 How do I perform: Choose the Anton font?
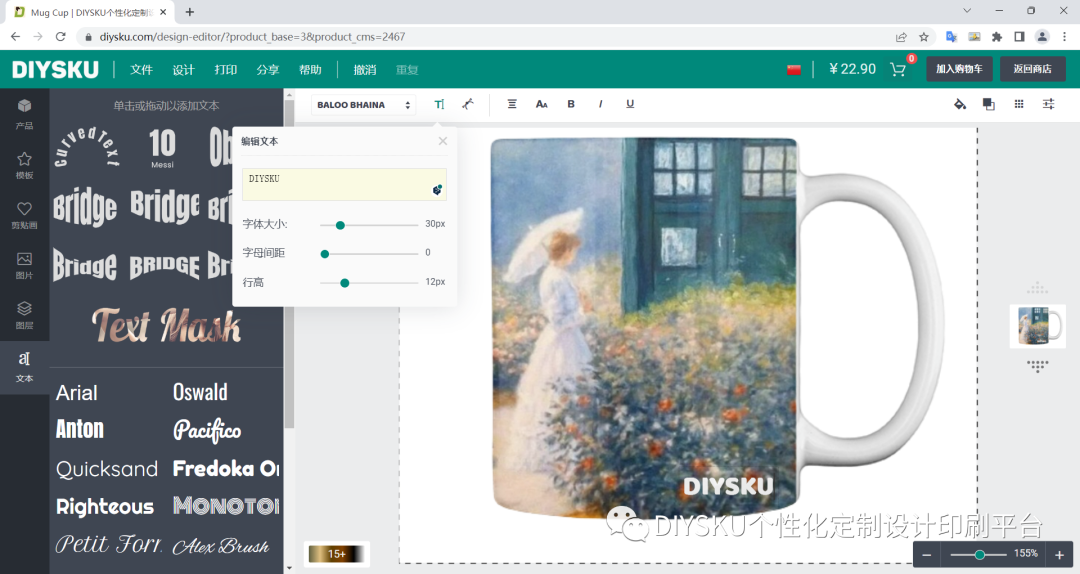click(x=80, y=429)
